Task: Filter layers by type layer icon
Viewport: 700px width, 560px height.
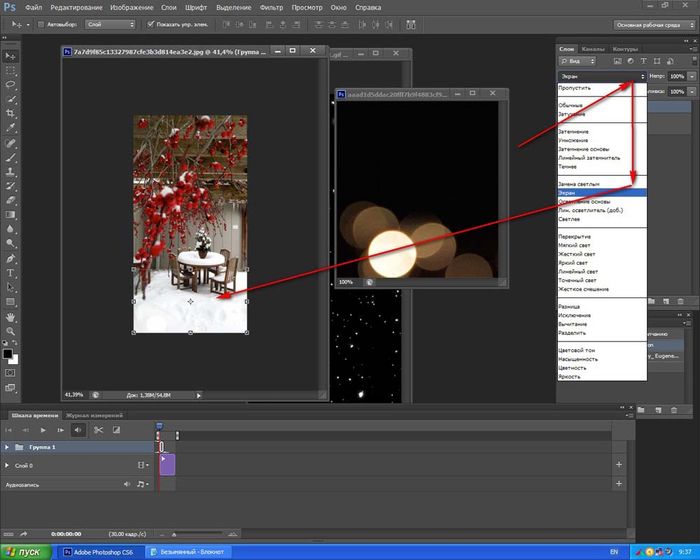Action: pos(643,61)
